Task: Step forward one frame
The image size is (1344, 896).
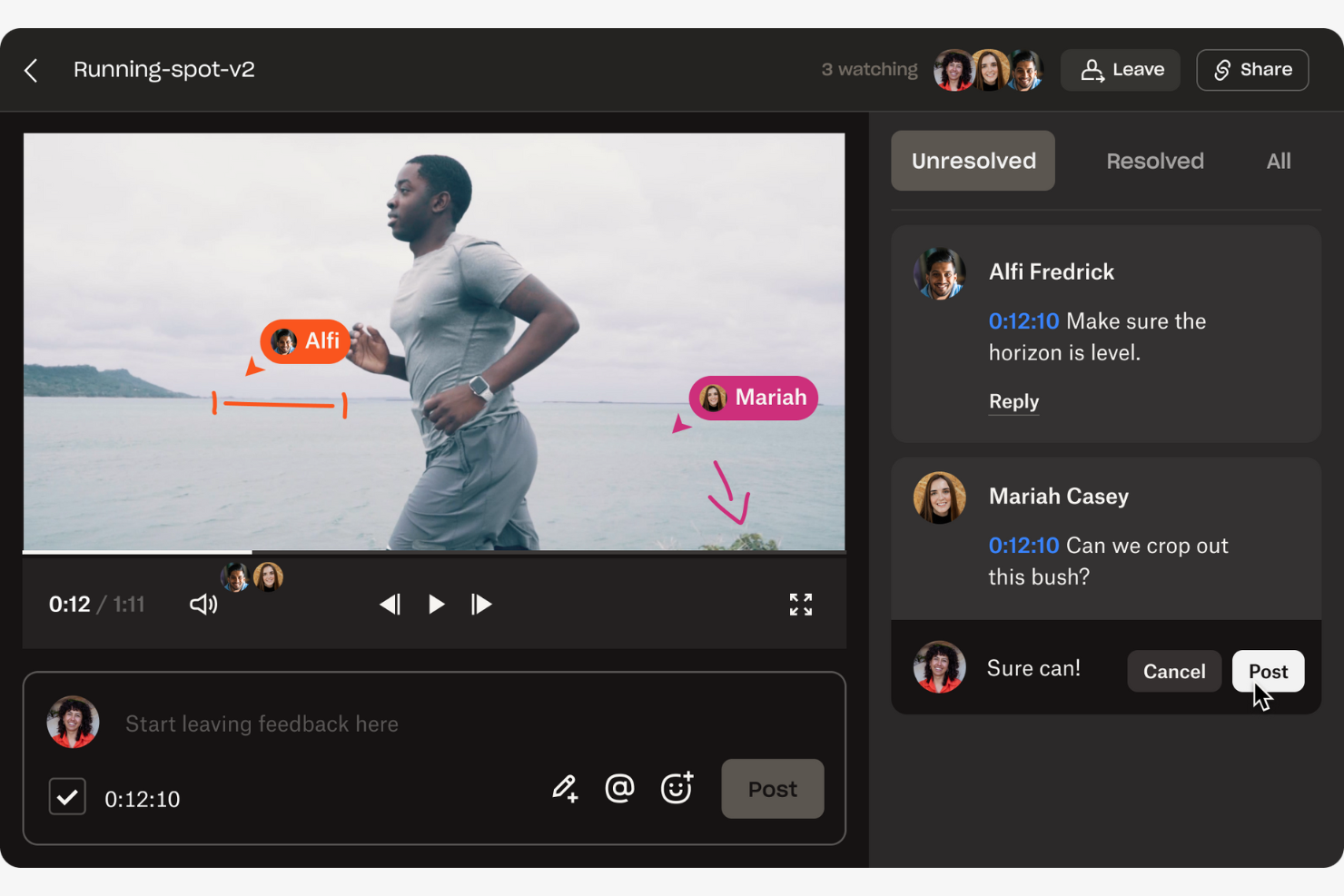Action: coord(481,604)
